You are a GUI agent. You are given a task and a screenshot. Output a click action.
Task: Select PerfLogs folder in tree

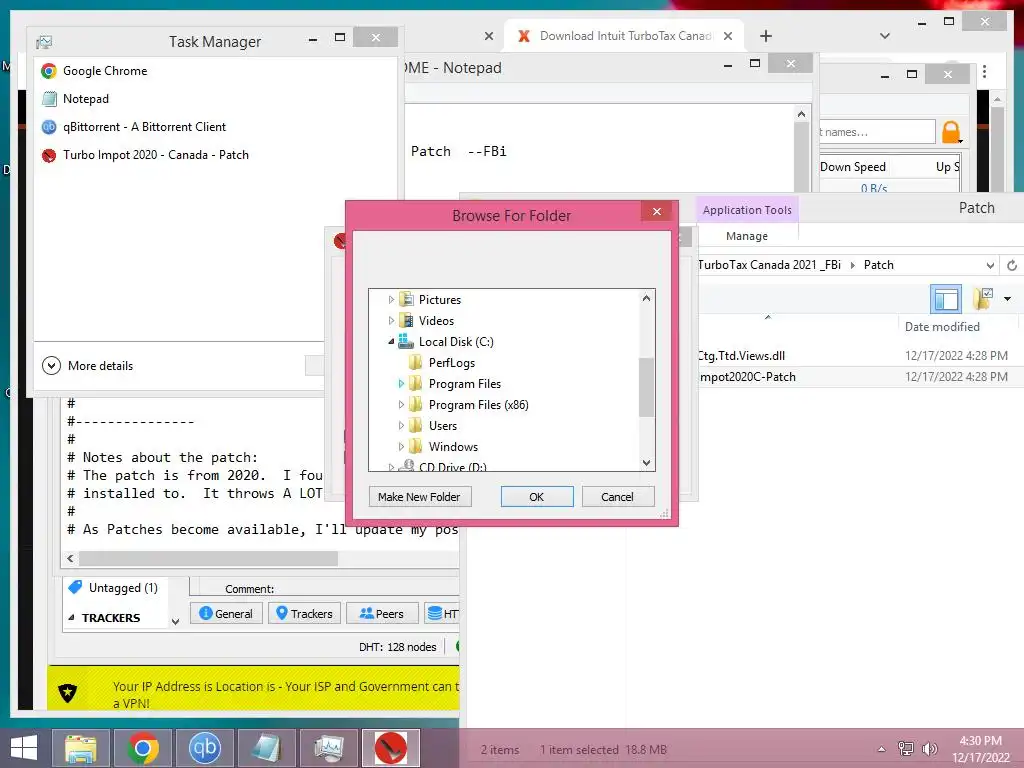451,362
